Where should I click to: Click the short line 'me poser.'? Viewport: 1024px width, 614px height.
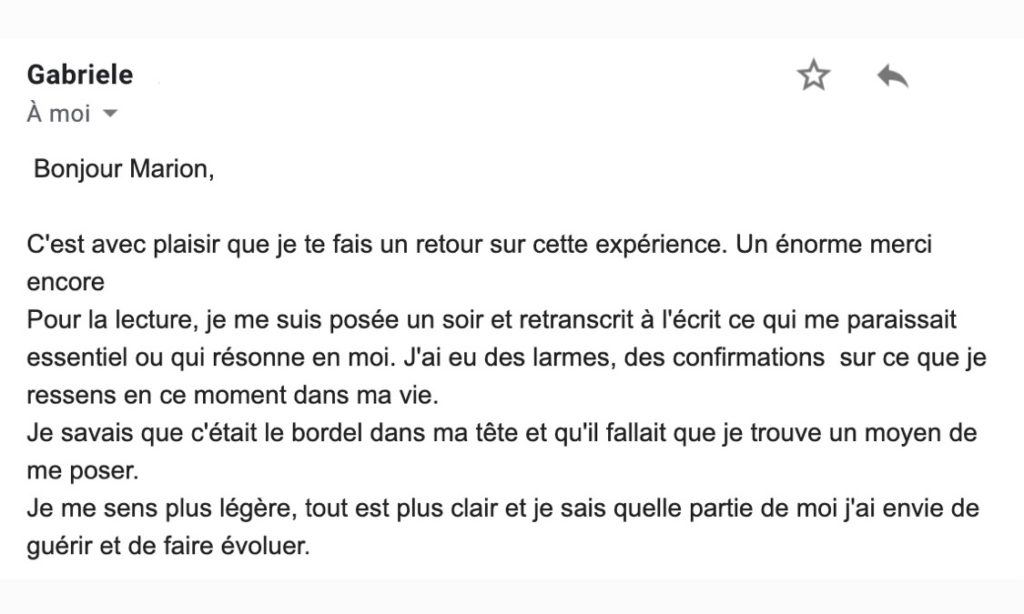coord(83,471)
